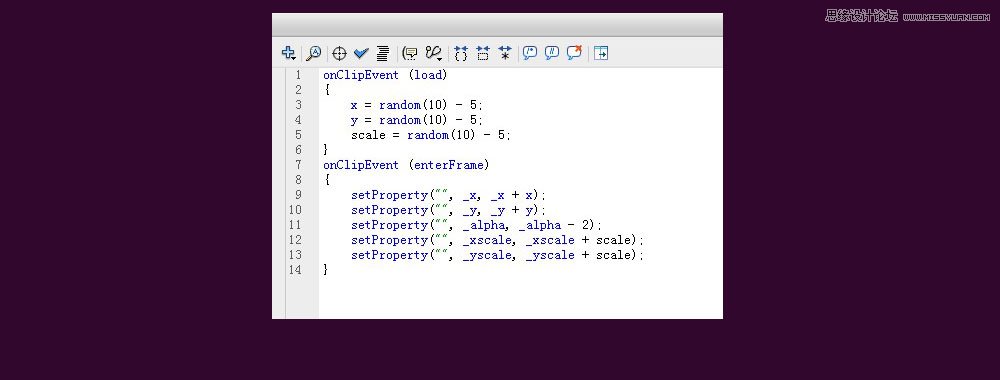Click the Insert target path crosshair icon
The width and height of the screenshot is (1000, 380).
coord(339,53)
